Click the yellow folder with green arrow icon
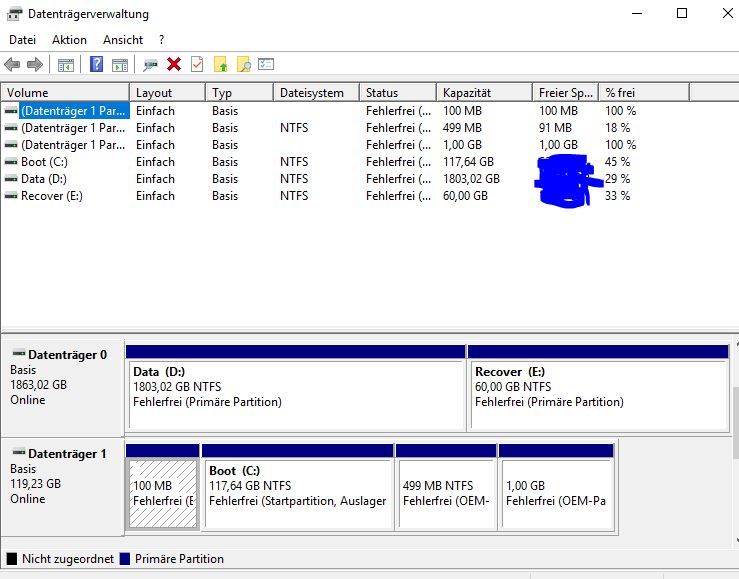The width and height of the screenshot is (739, 579). click(221, 65)
